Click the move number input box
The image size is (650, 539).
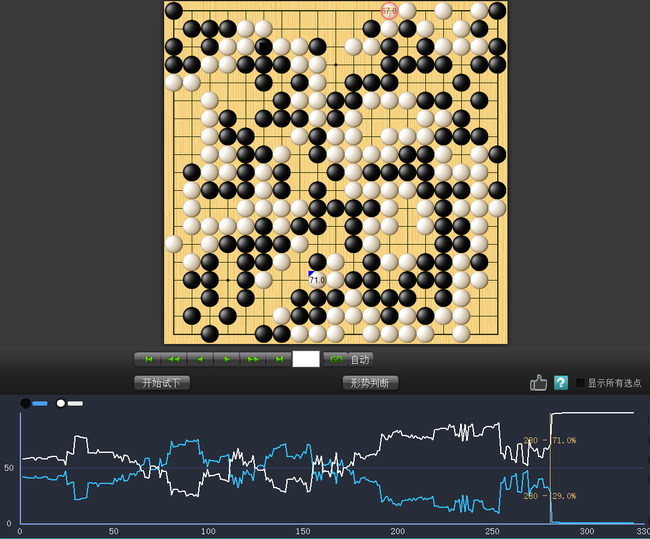[x=306, y=359]
